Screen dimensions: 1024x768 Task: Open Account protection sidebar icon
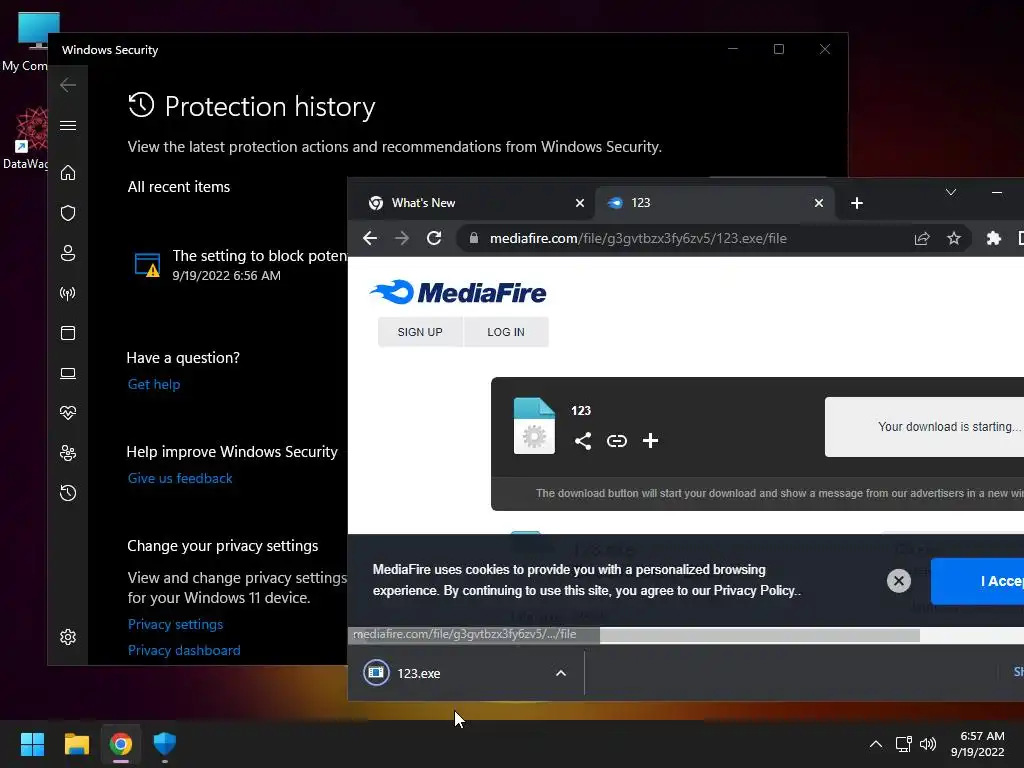[x=68, y=253]
